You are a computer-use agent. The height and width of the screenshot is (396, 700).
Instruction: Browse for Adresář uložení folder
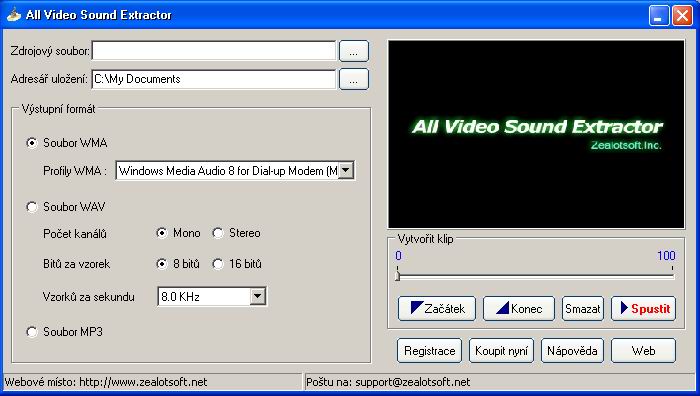pyautogui.click(x=354, y=79)
